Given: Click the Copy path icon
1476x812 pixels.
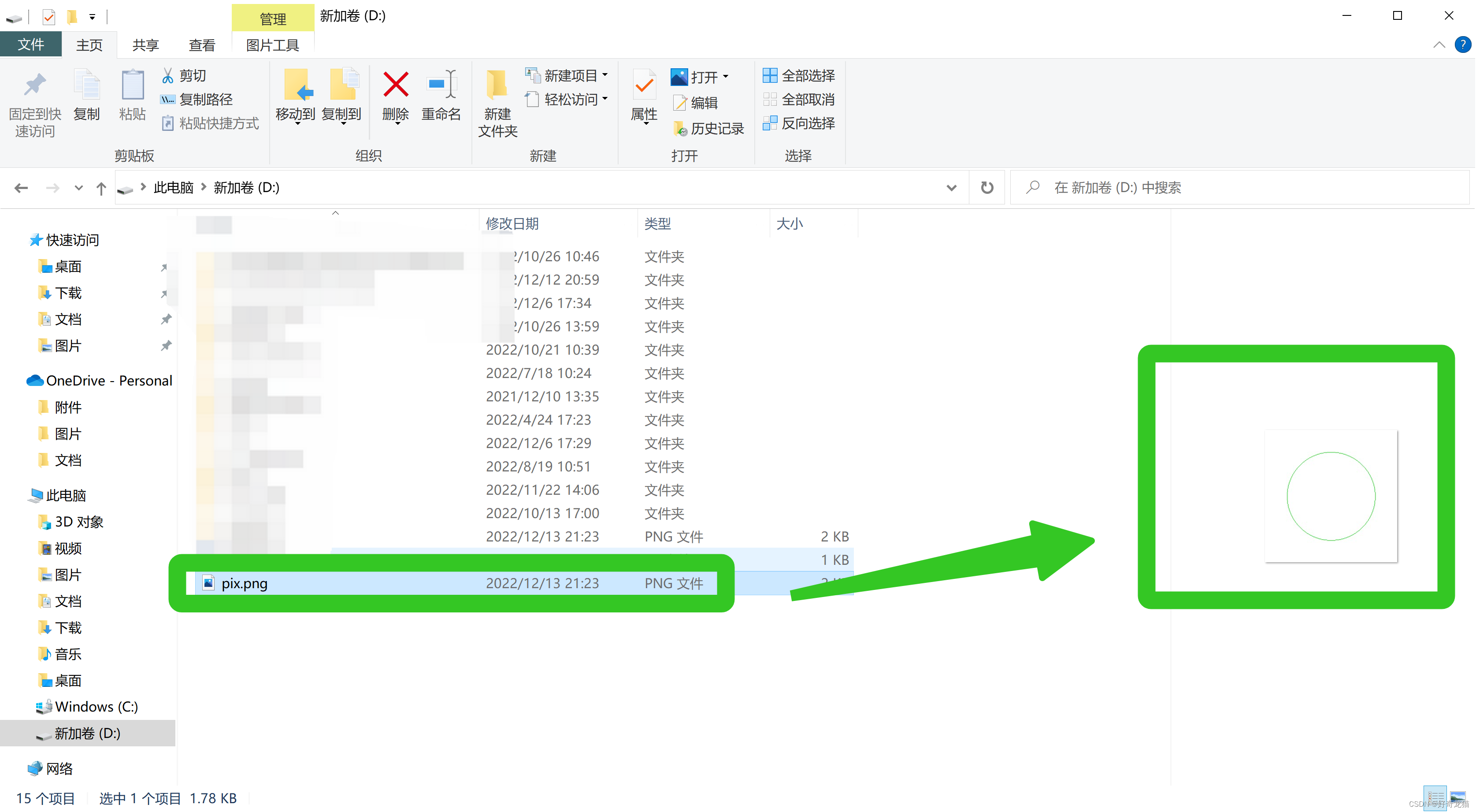Looking at the screenshot, I should point(168,99).
